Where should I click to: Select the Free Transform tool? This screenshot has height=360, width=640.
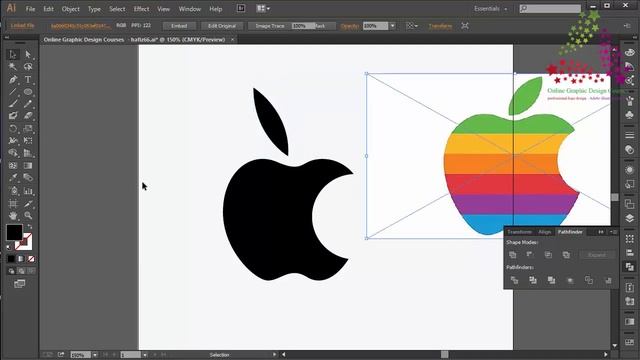28,141
